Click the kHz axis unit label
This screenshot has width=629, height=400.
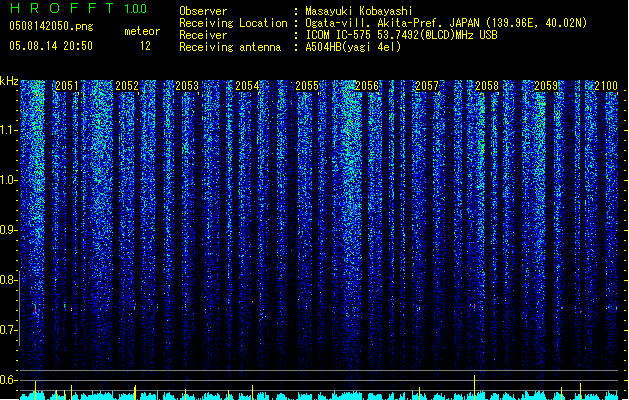9,81
